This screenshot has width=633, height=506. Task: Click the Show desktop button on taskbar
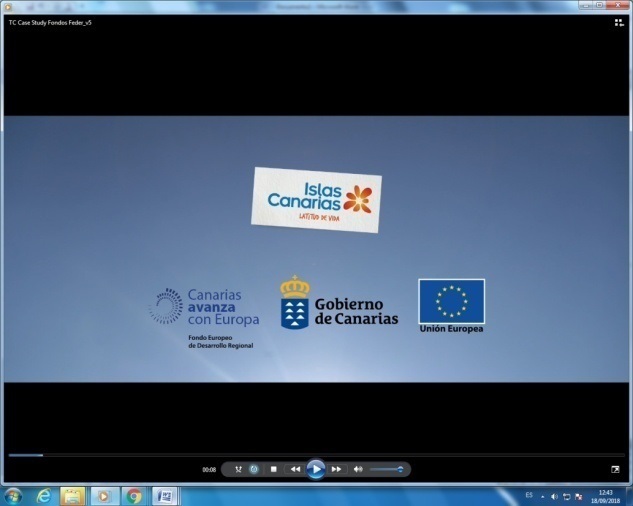pos(630,497)
